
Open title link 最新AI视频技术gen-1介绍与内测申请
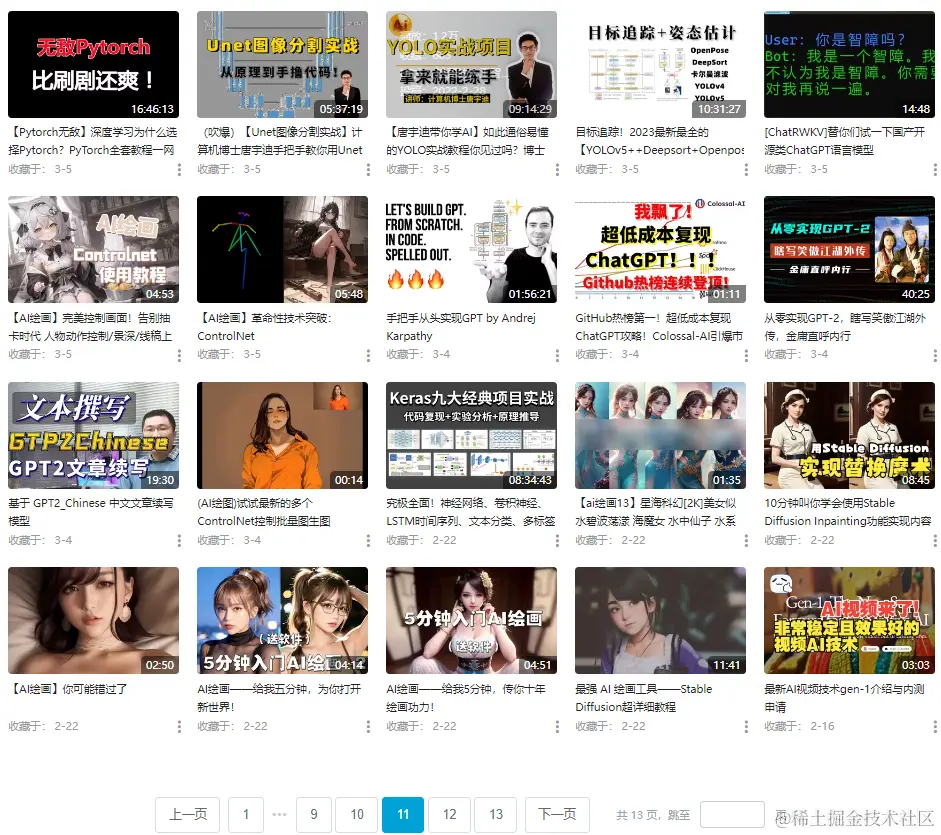(844, 698)
